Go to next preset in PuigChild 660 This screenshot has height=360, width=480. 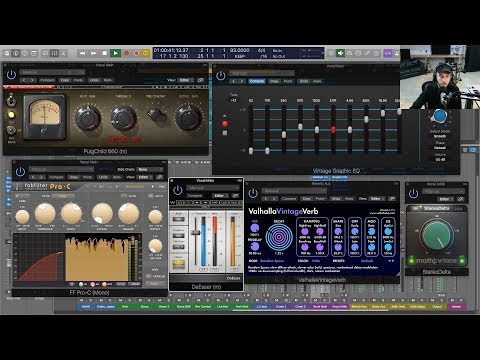click(32, 80)
